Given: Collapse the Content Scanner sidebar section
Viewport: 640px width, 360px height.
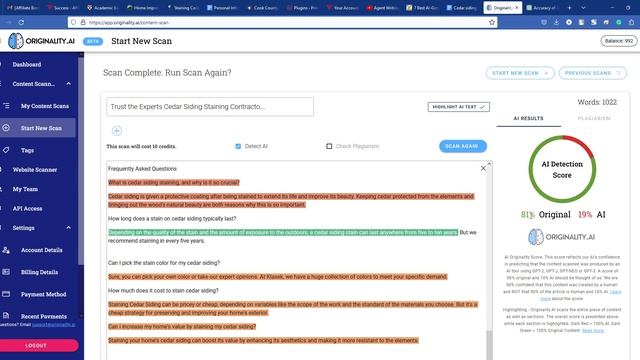Looking at the screenshot, I should pyautogui.click(x=69, y=84).
